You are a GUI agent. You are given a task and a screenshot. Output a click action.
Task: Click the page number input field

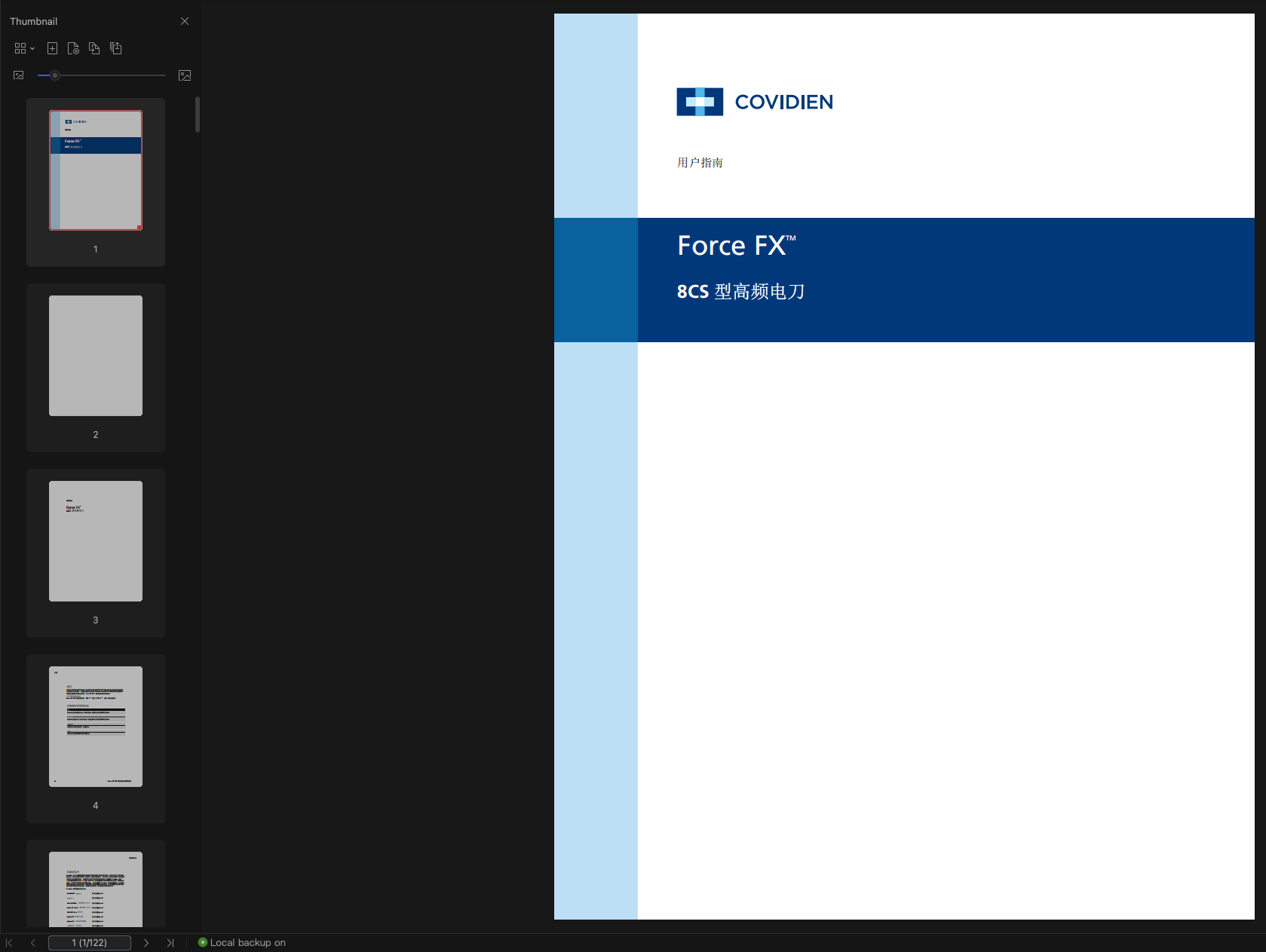tap(90, 943)
